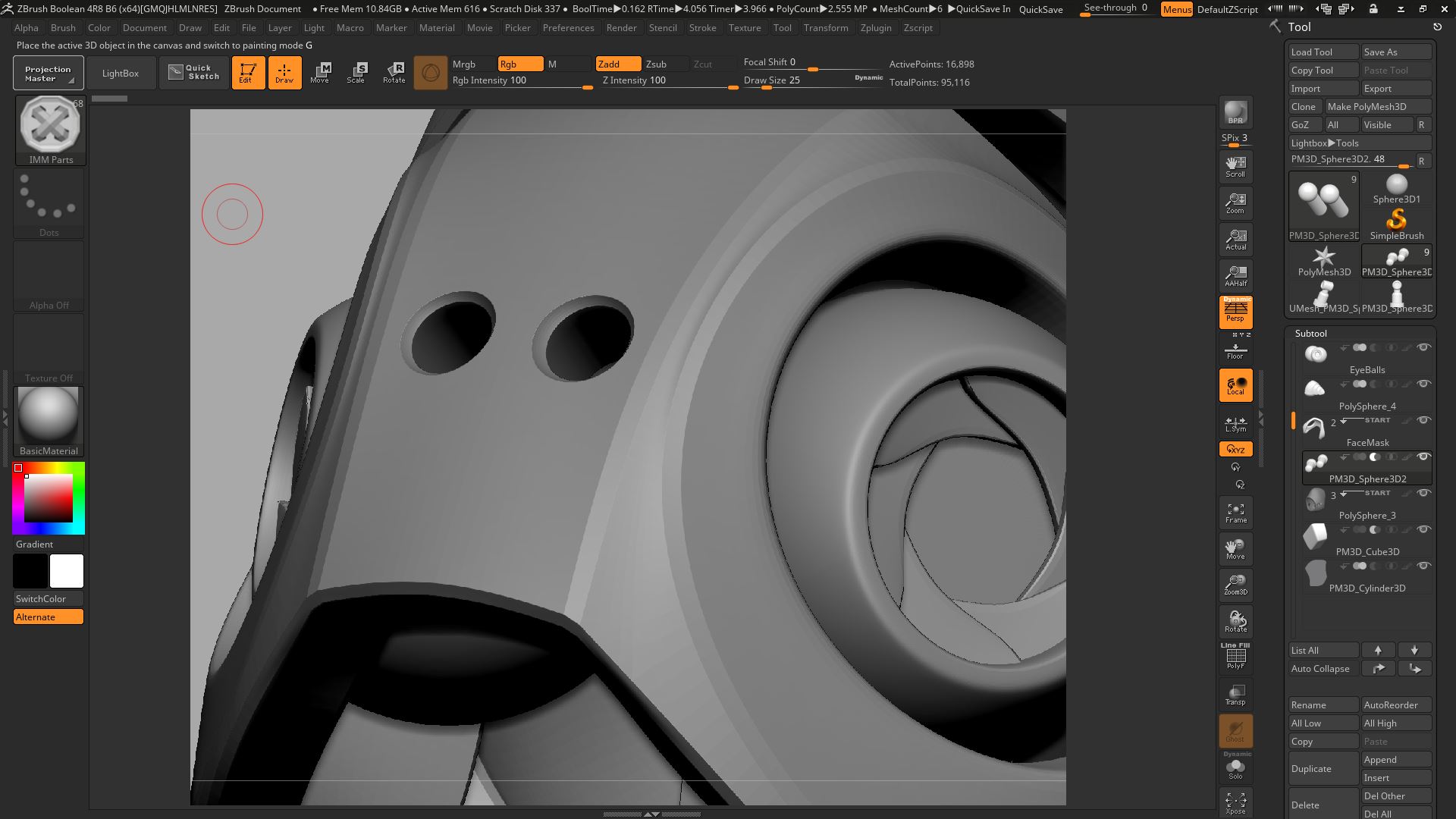Click the Quick Sketch button
1456x819 pixels.
(194, 73)
